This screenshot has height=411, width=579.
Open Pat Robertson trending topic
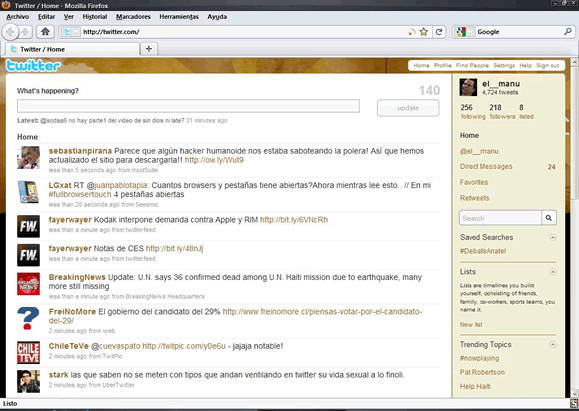pyautogui.click(x=482, y=372)
